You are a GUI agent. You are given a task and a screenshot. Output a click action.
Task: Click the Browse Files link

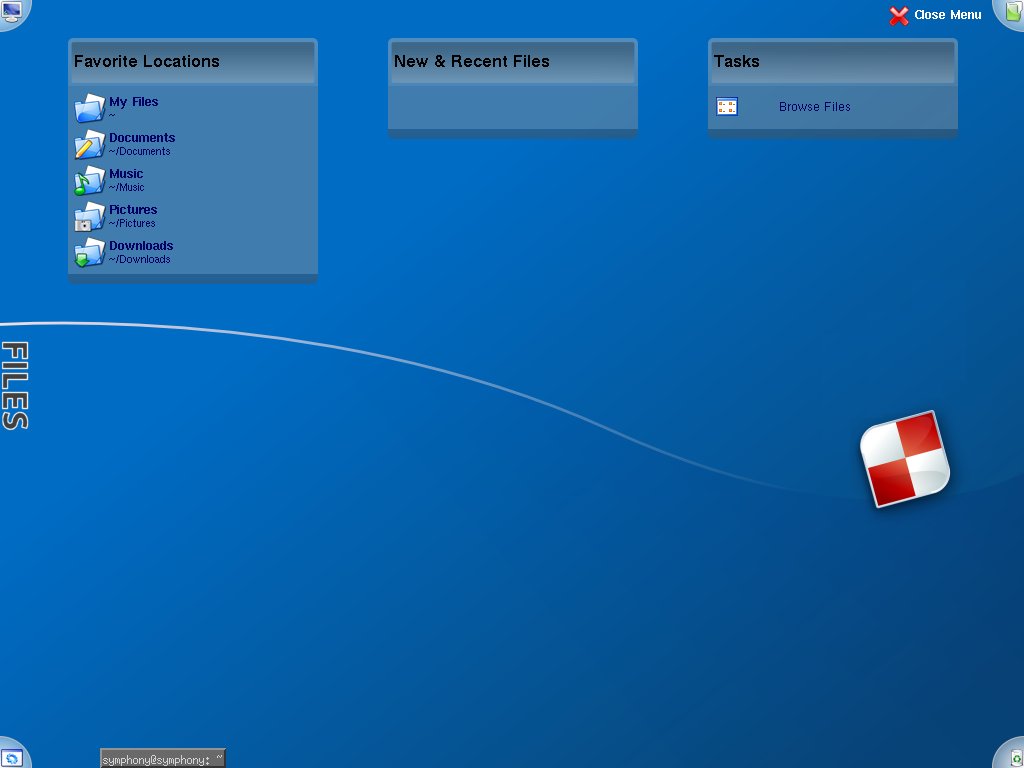coord(814,106)
